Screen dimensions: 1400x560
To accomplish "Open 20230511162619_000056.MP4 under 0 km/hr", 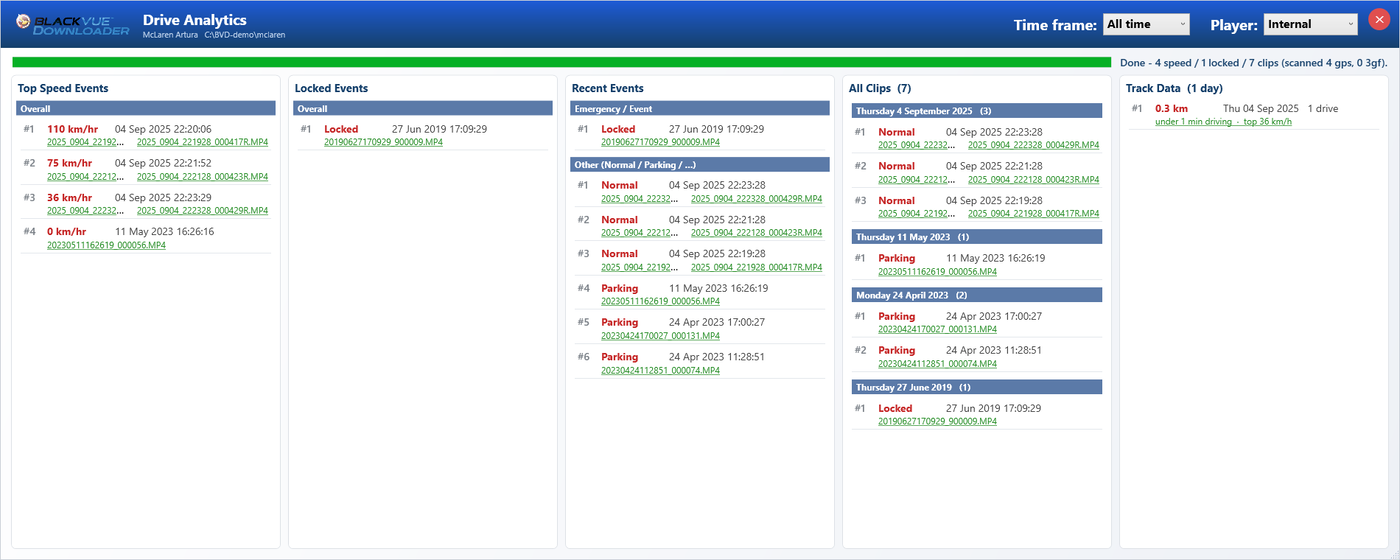I will (106, 245).
